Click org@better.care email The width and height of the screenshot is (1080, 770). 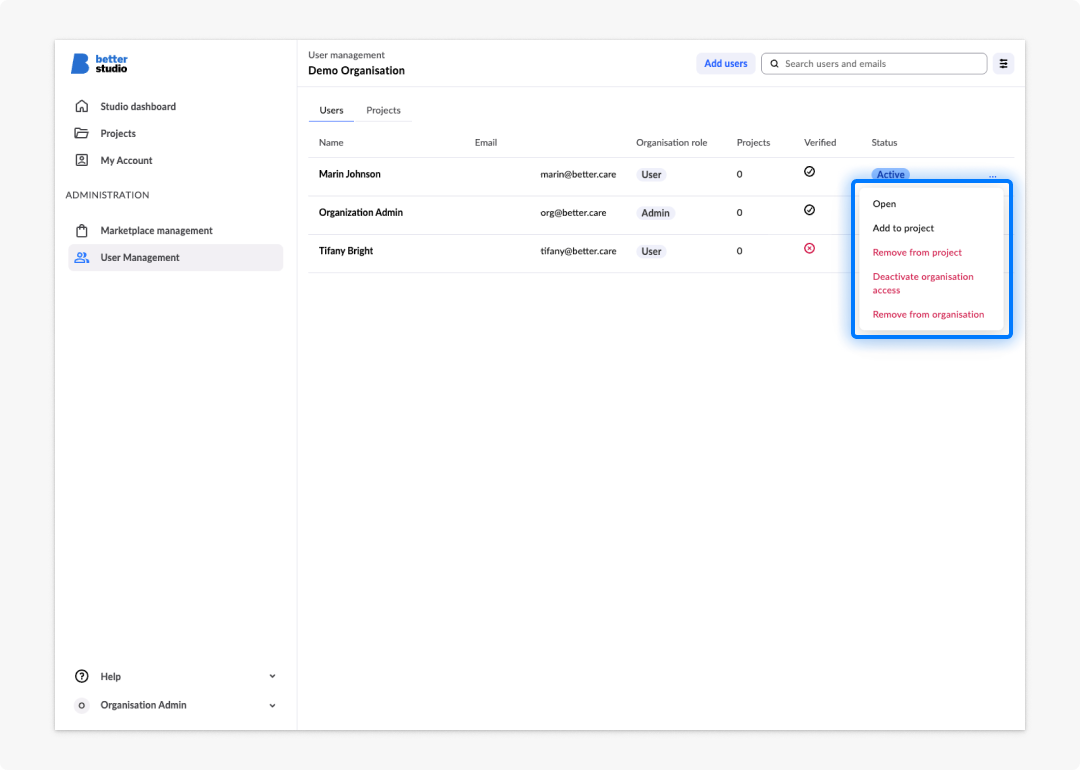[x=573, y=213]
